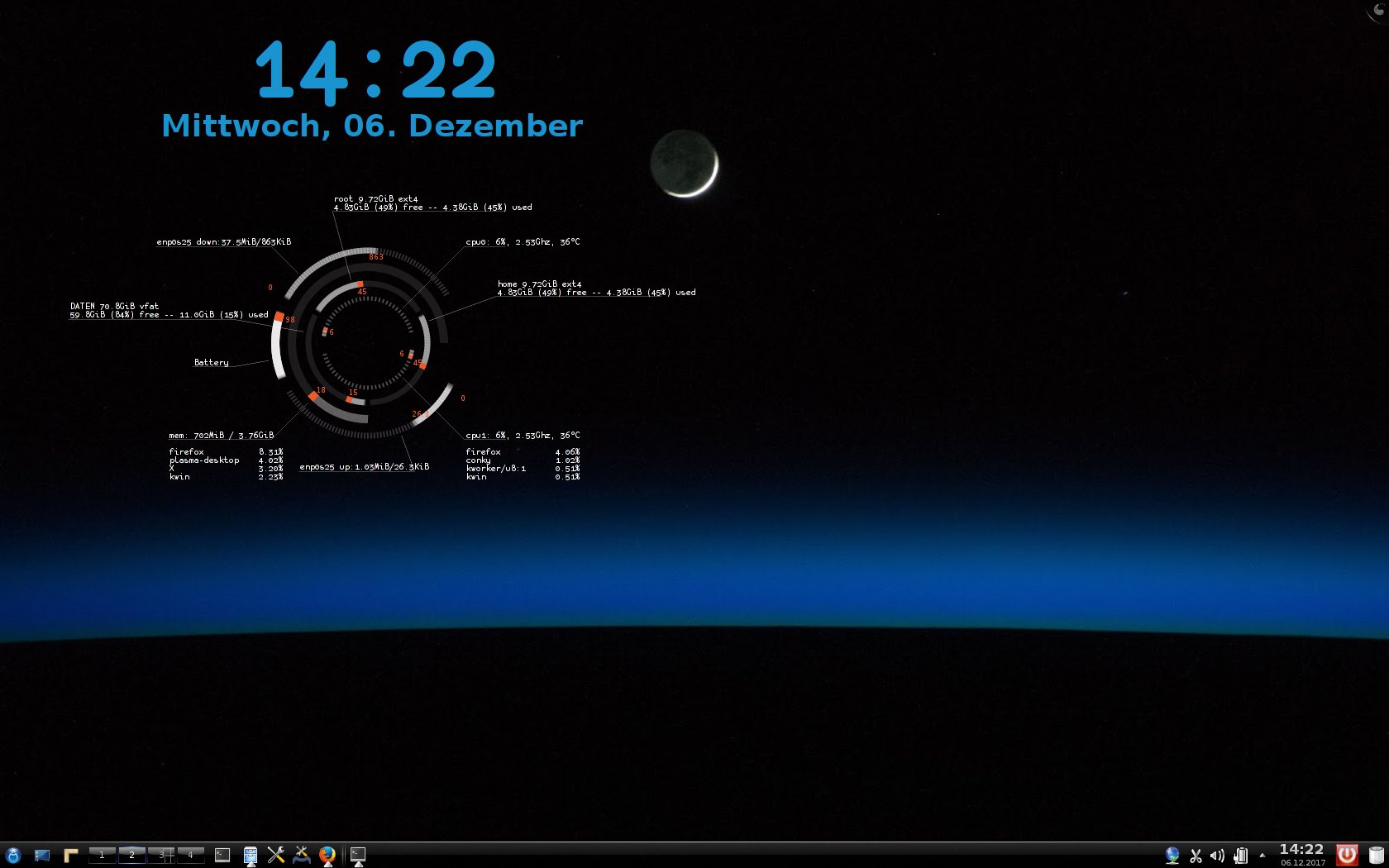Click the 'cpu0: 6%' label
Viewport: 1389px width, 868px height.
523,242
